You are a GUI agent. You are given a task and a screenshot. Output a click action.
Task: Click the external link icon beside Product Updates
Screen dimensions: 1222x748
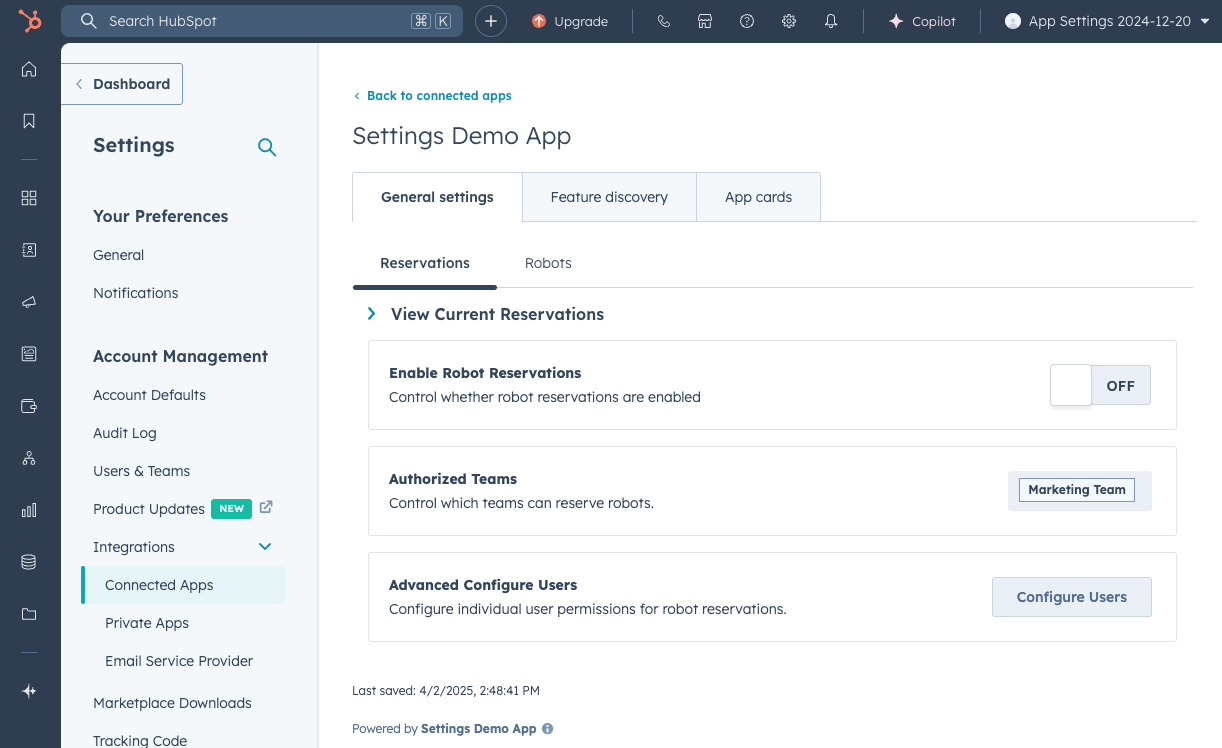point(266,507)
